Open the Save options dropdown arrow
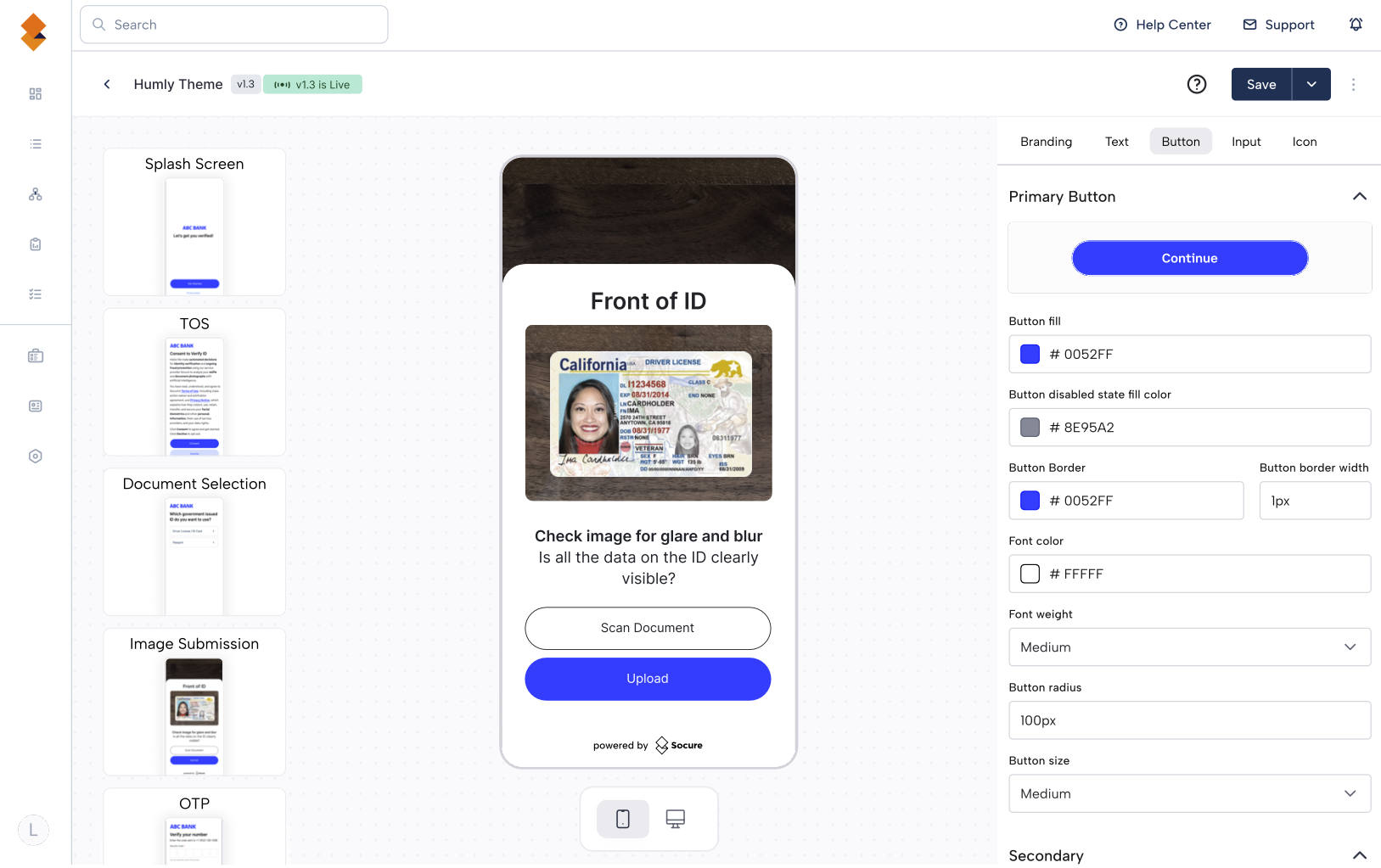This screenshot has width=1381, height=868. tap(1311, 84)
